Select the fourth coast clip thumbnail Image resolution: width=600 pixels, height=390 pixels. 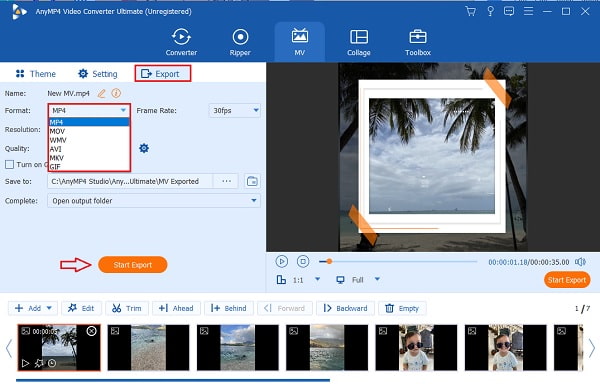(327, 348)
